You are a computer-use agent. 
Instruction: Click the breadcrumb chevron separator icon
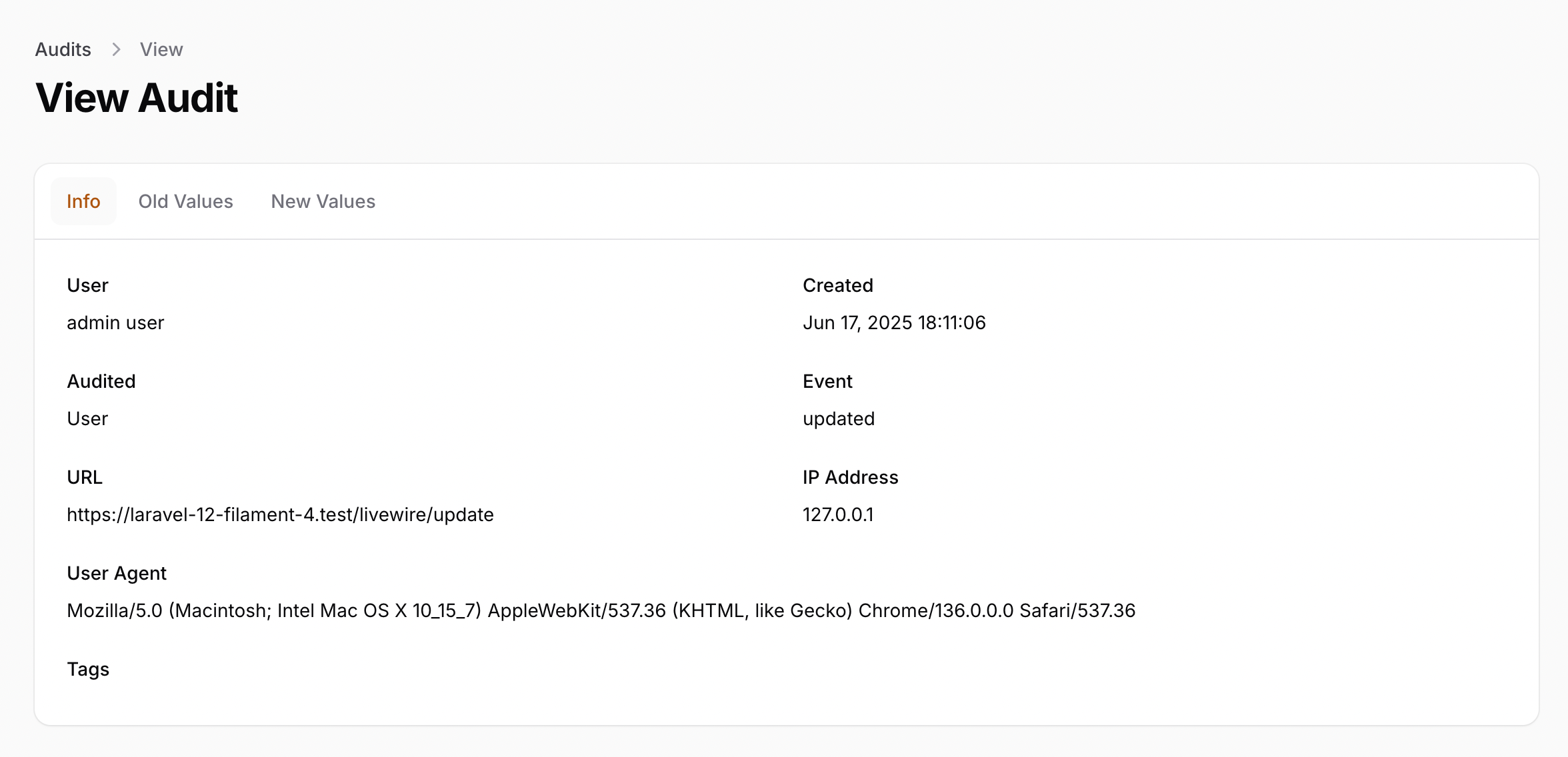point(116,49)
